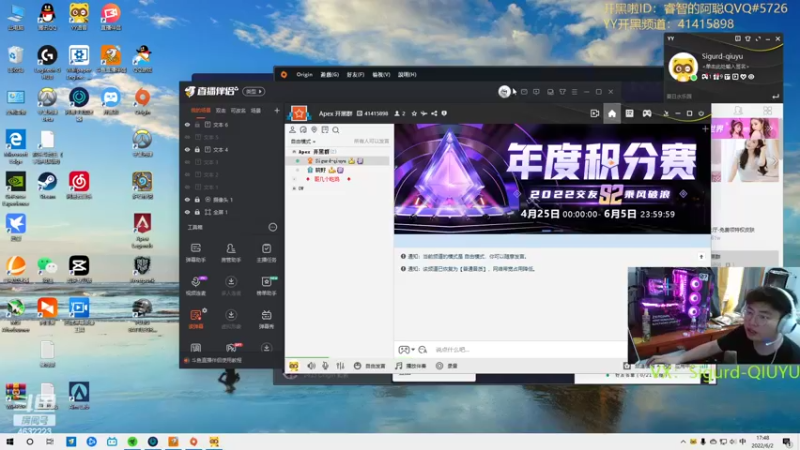Open the video live icon in channel header
Image resolution: width=800 pixels, height=450 pixels.
(x=594, y=113)
